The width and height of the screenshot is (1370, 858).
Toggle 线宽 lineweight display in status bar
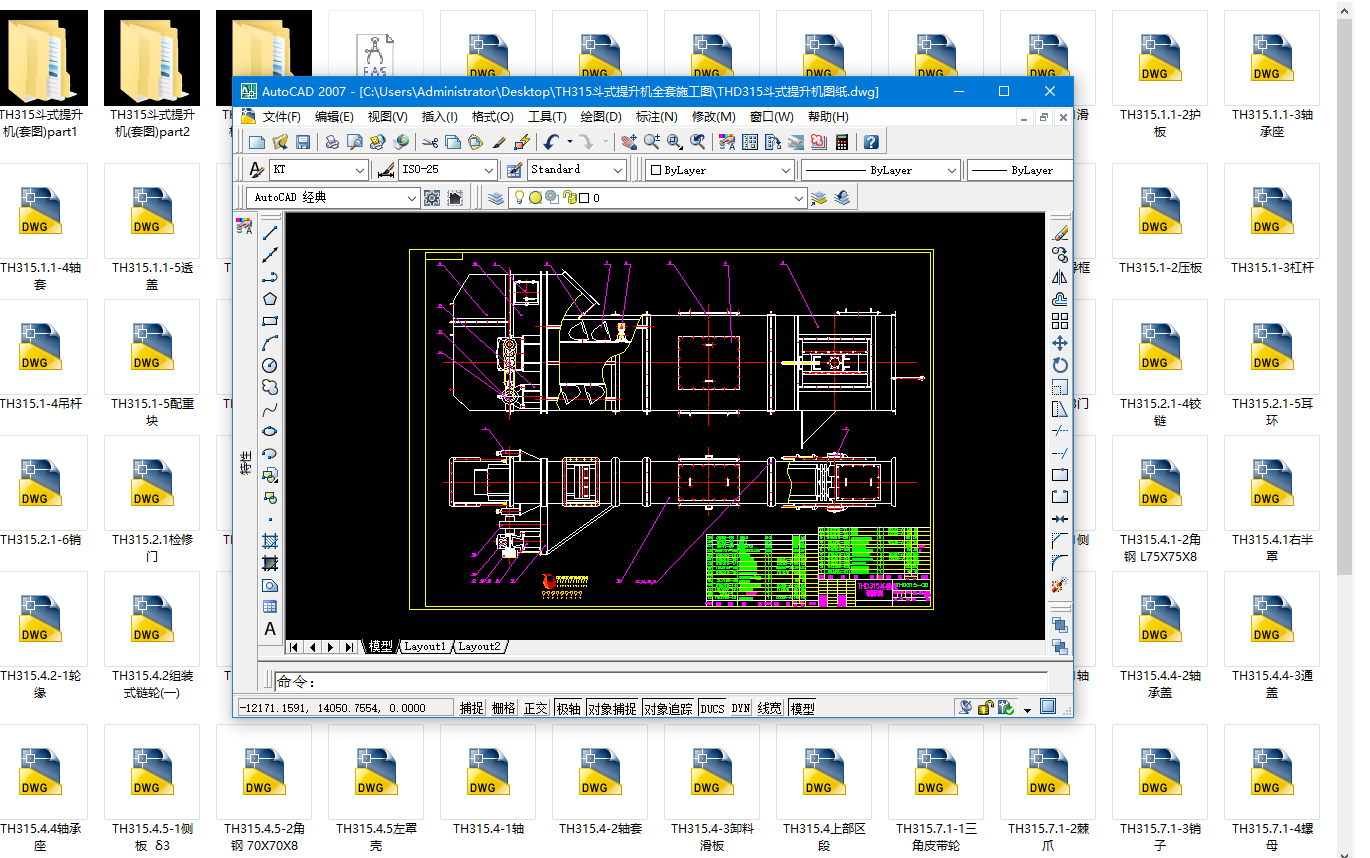[x=770, y=708]
